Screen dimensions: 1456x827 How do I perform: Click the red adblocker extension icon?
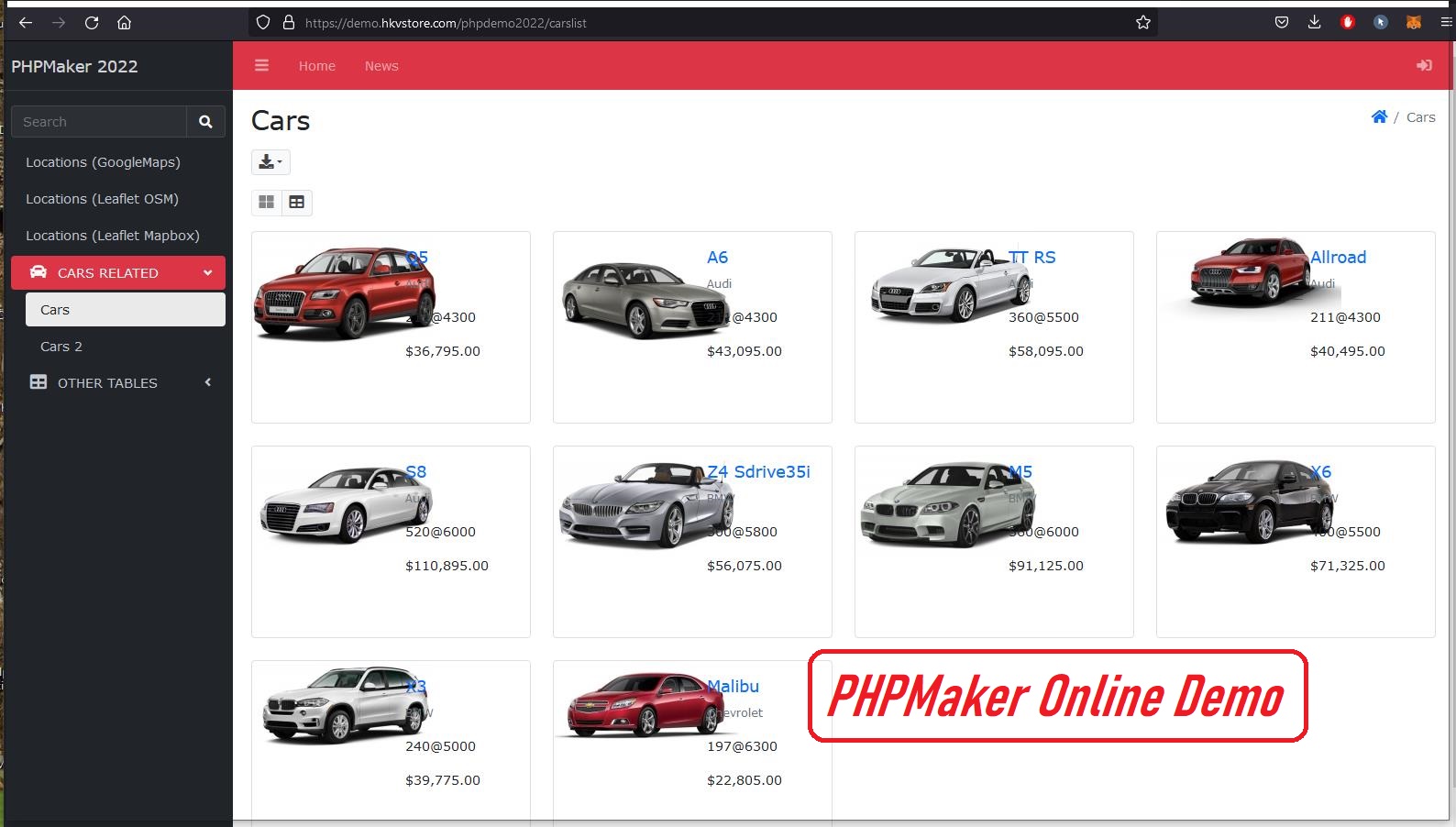(1347, 23)
